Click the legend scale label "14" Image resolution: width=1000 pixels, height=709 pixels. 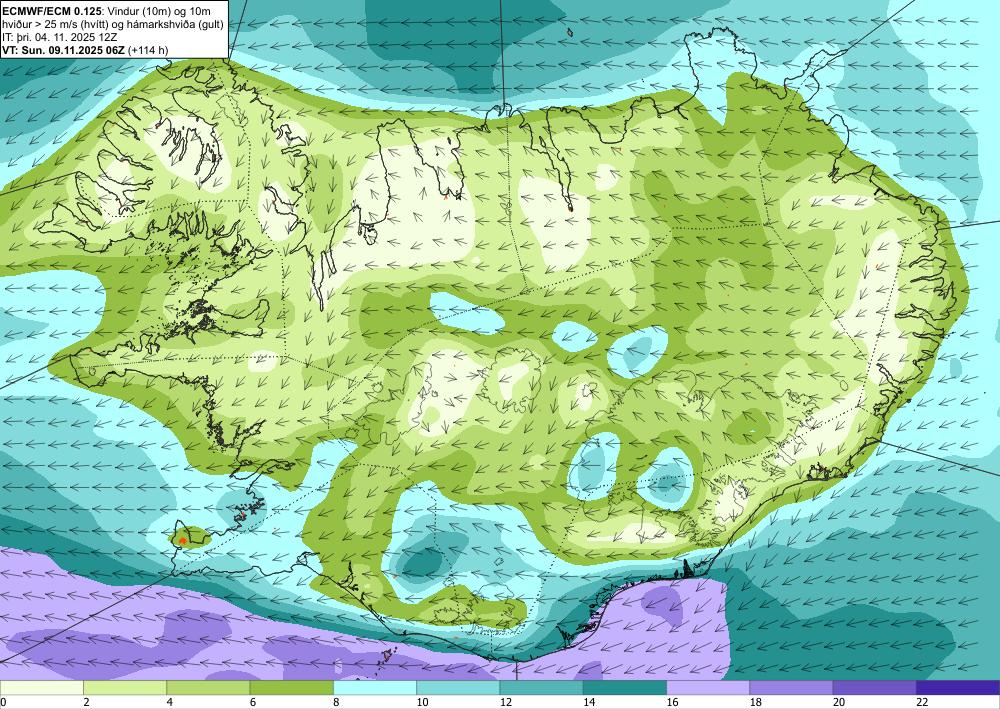tap(589, 702)
